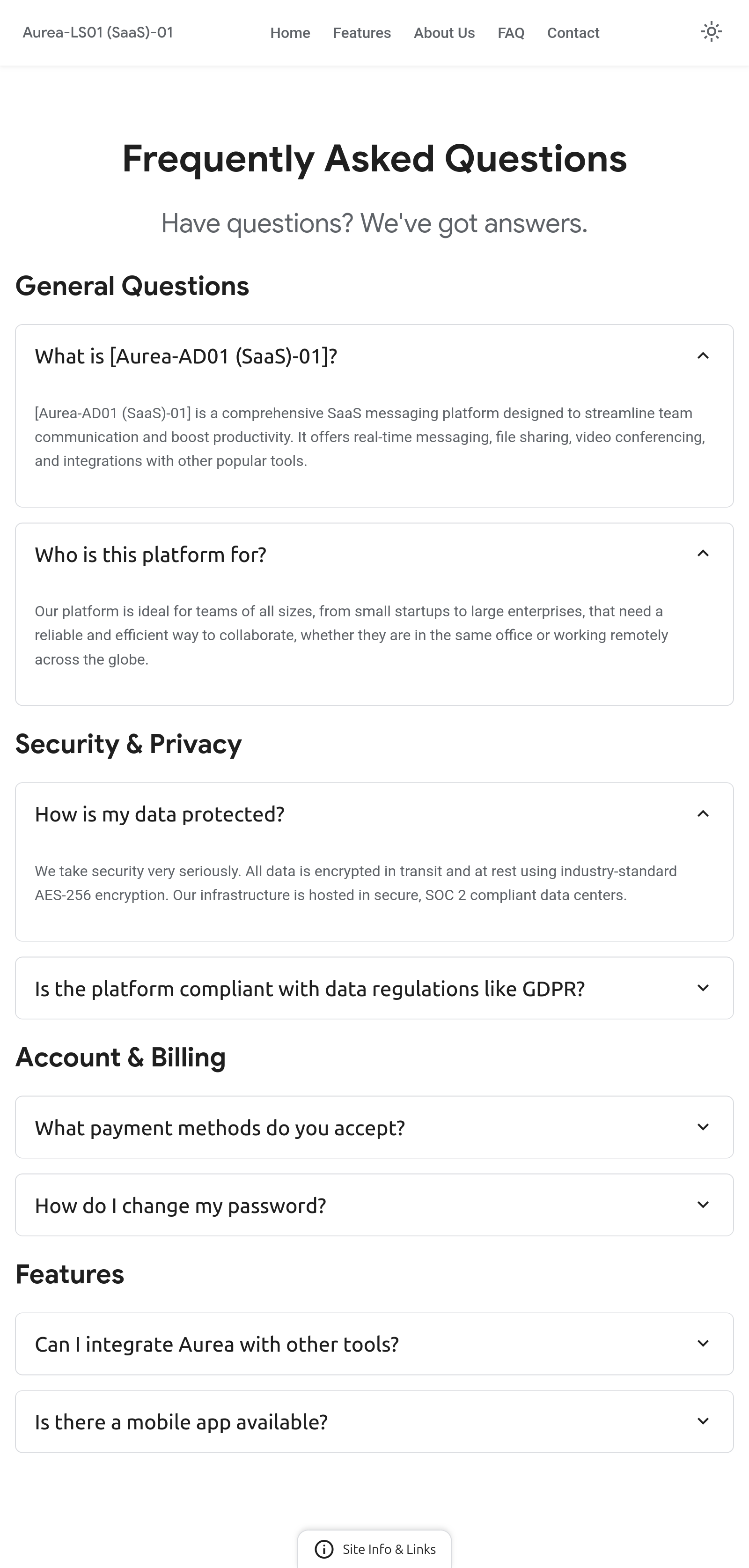Navigate to the About Us page
The height and width of the screenshot is (1568, 749).
click(x=444, y=33)
